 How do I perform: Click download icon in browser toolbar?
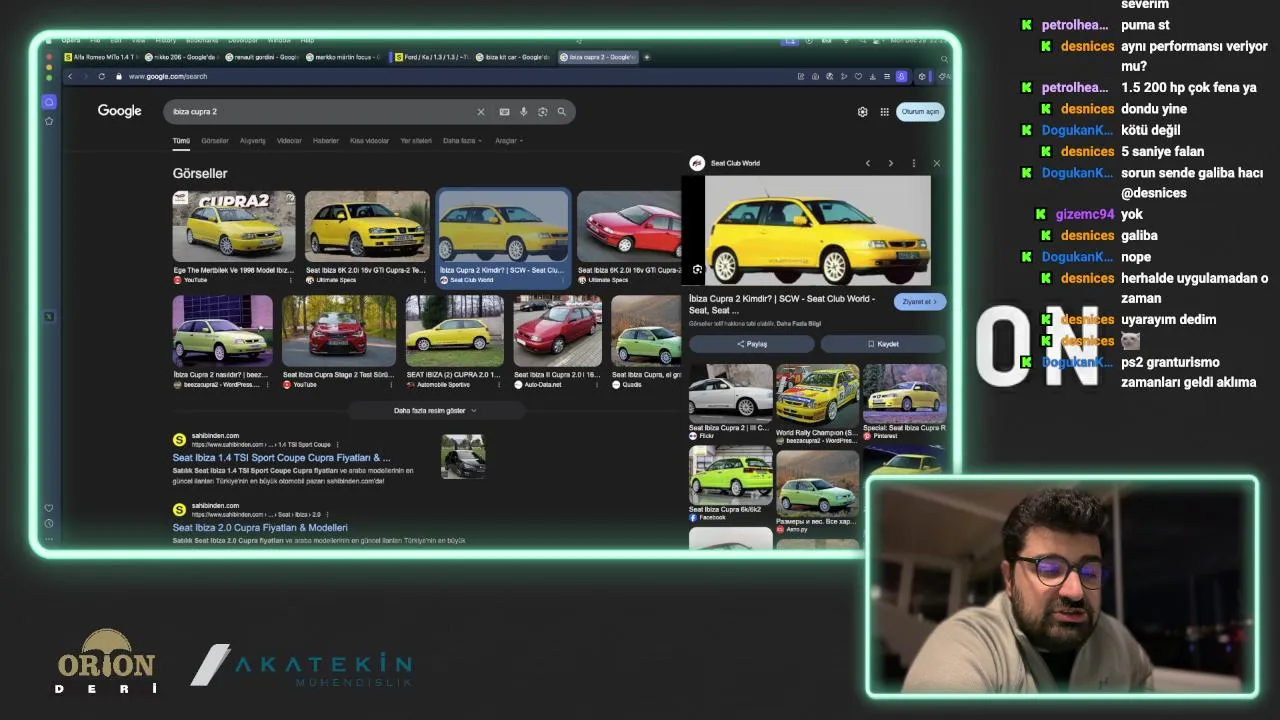click(x=873, y=76)
